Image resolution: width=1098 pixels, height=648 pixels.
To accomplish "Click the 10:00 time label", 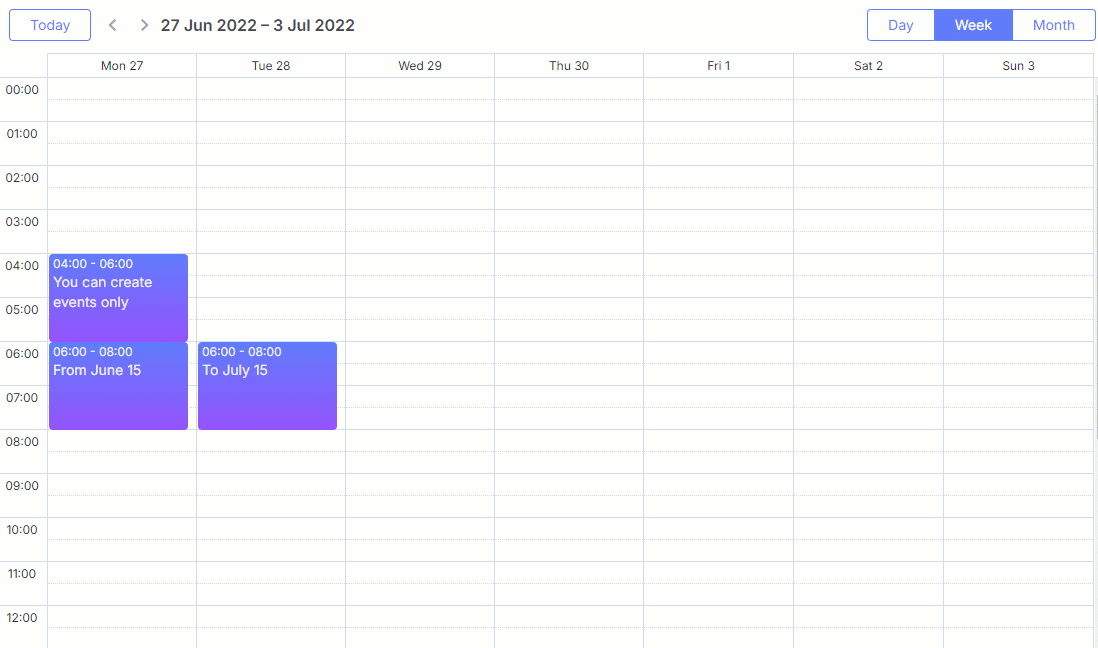I will (x=22, y=530).
